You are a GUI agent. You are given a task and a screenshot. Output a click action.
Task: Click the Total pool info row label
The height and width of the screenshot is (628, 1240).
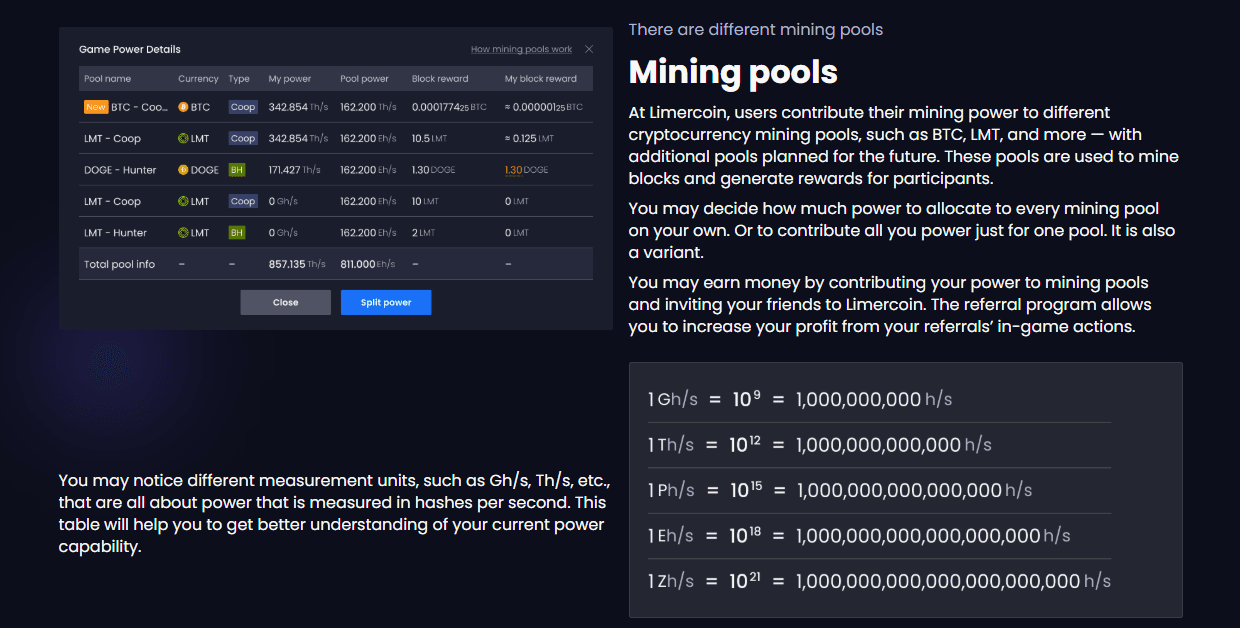119,264
